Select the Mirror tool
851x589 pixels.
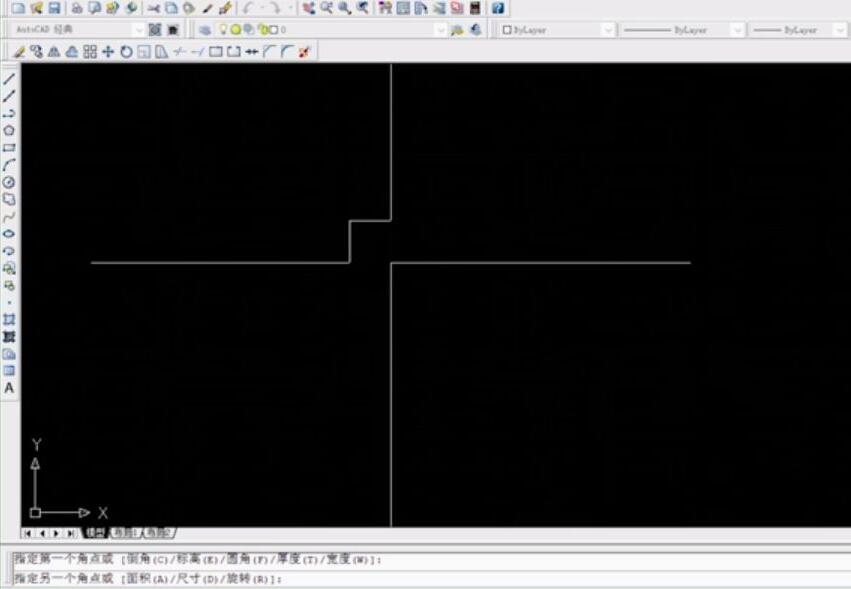[54, 52]
